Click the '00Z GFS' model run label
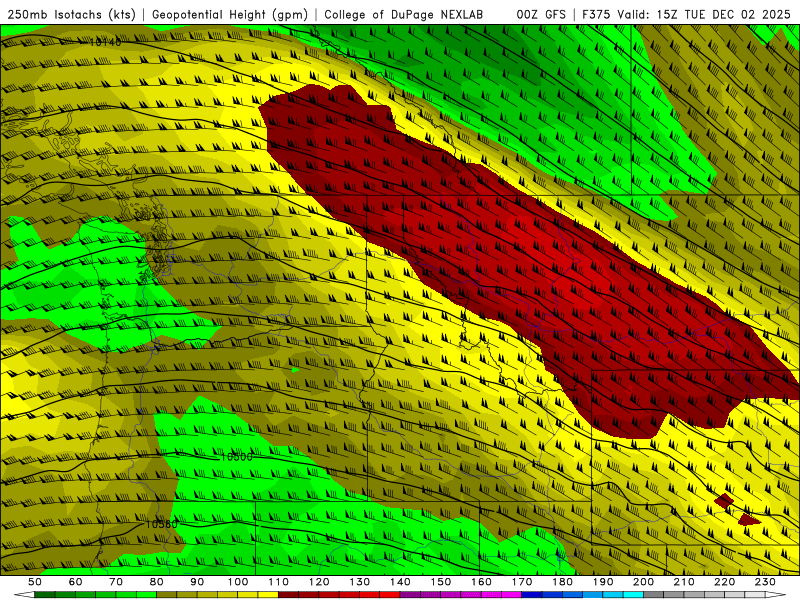The image size is (800, 600). 541,15
